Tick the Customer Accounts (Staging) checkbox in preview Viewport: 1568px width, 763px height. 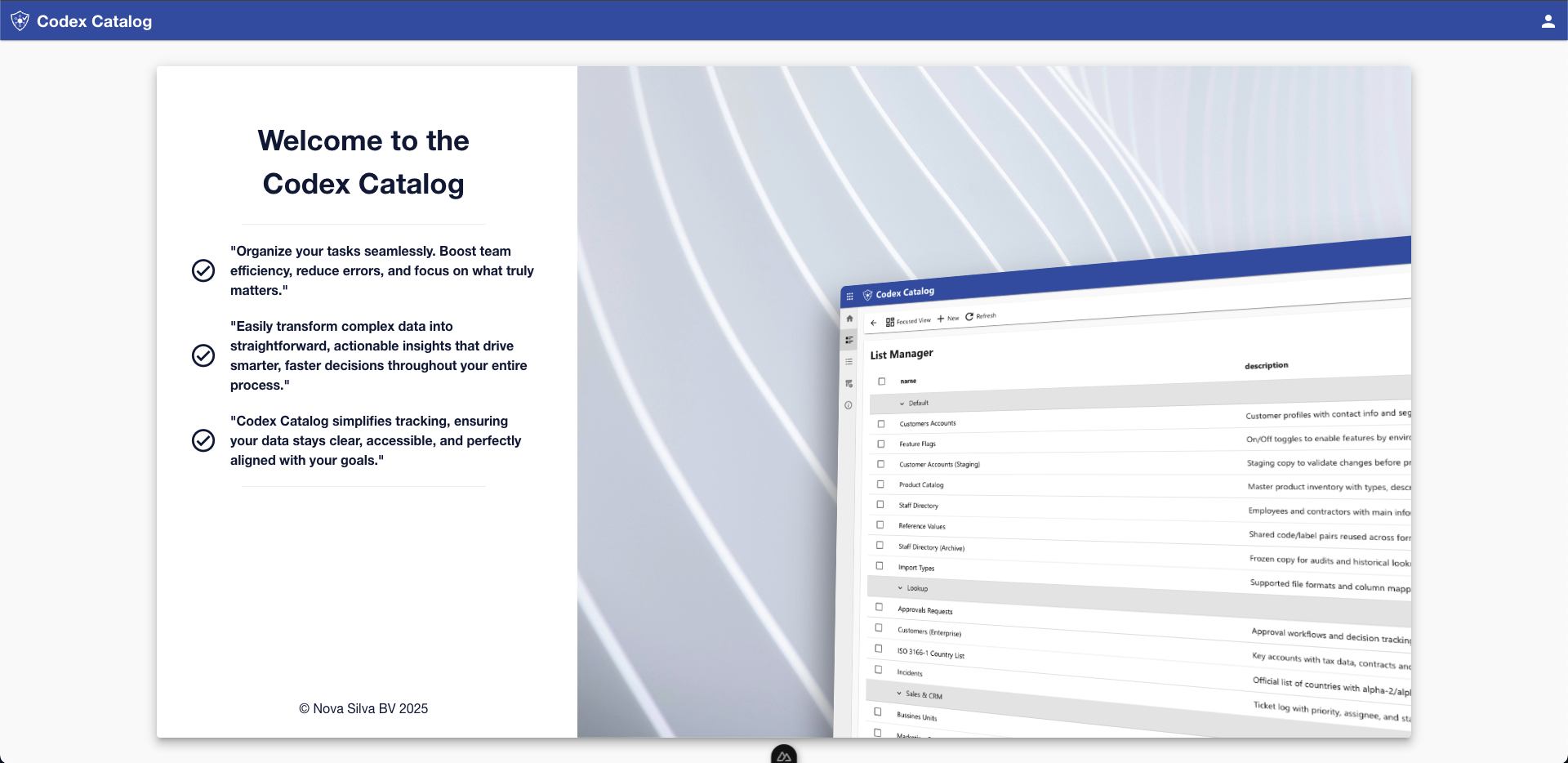(880, 464)
